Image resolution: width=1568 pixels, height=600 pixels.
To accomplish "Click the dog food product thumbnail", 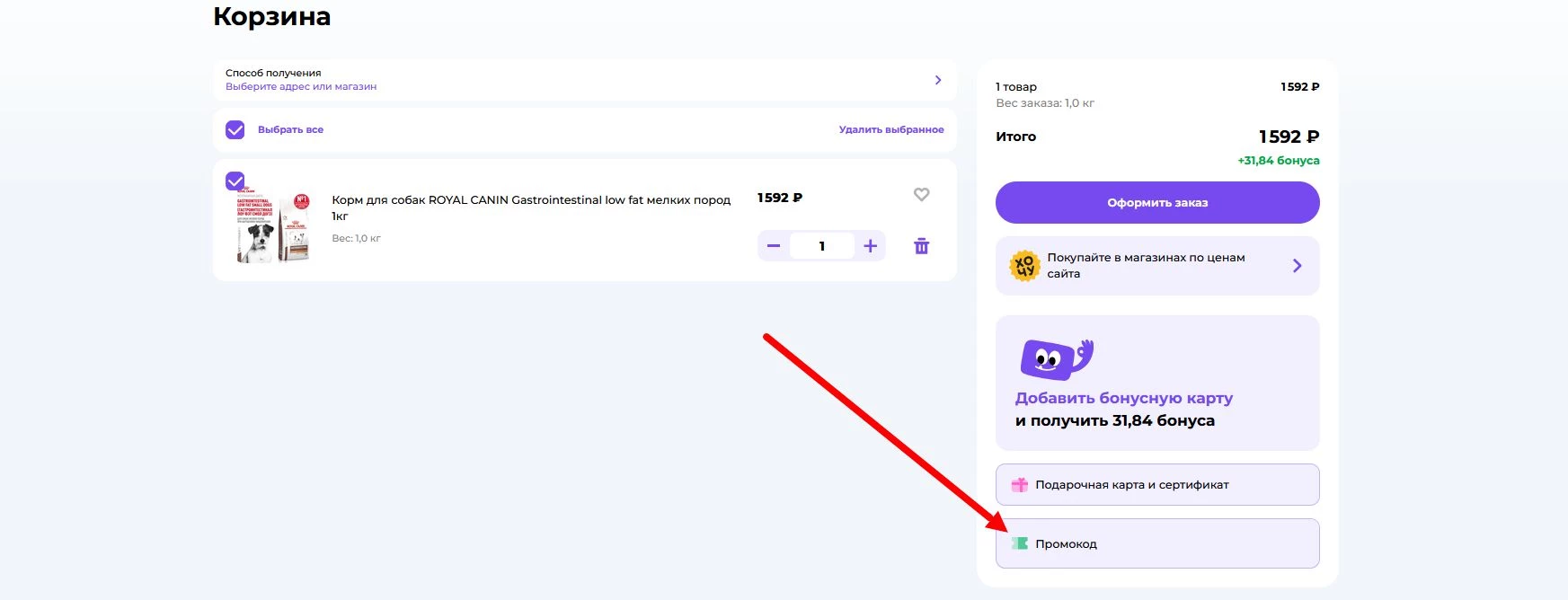I will 273,227.
